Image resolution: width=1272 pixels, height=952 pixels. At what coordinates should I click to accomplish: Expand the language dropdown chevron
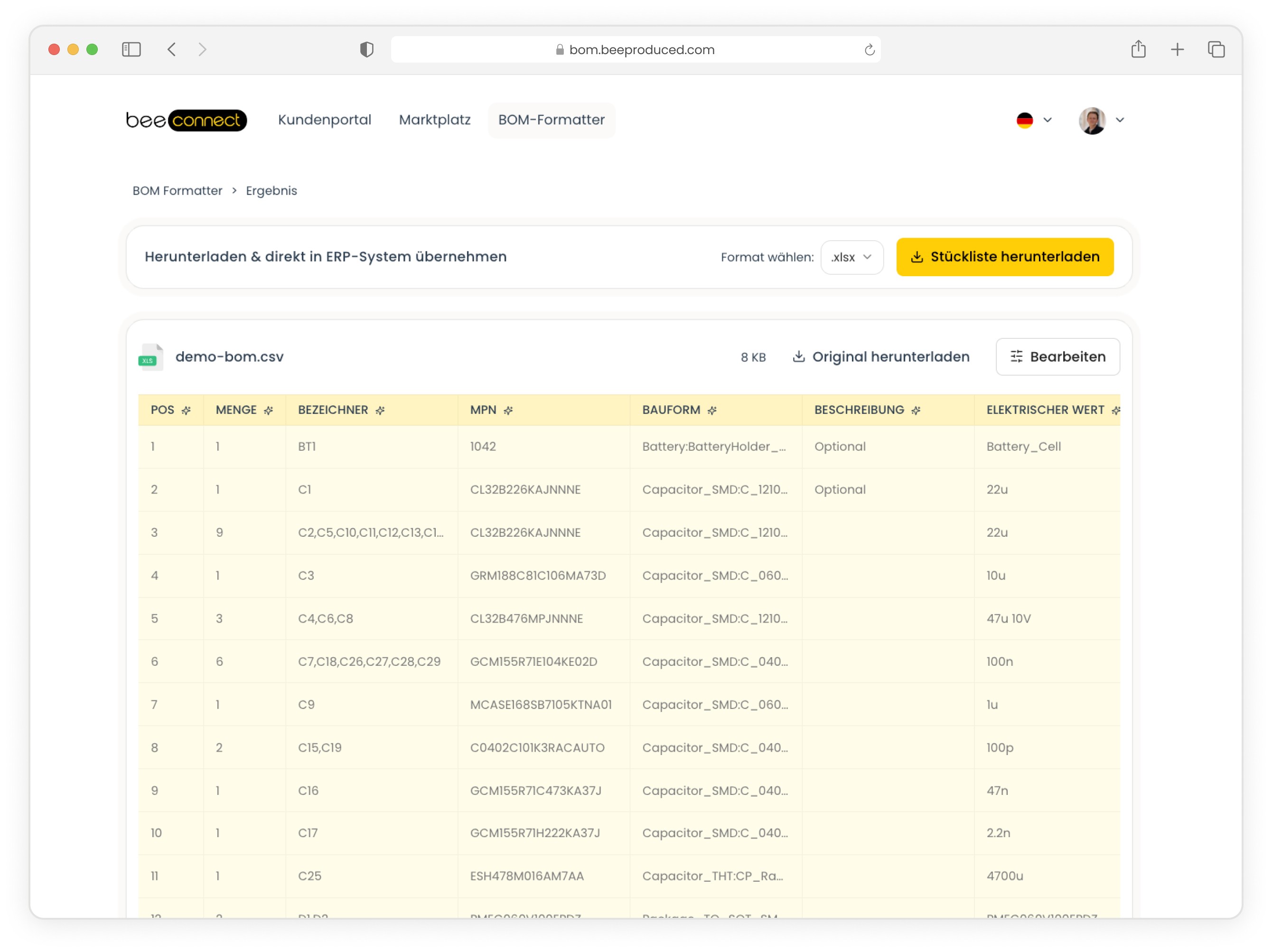1047,120
